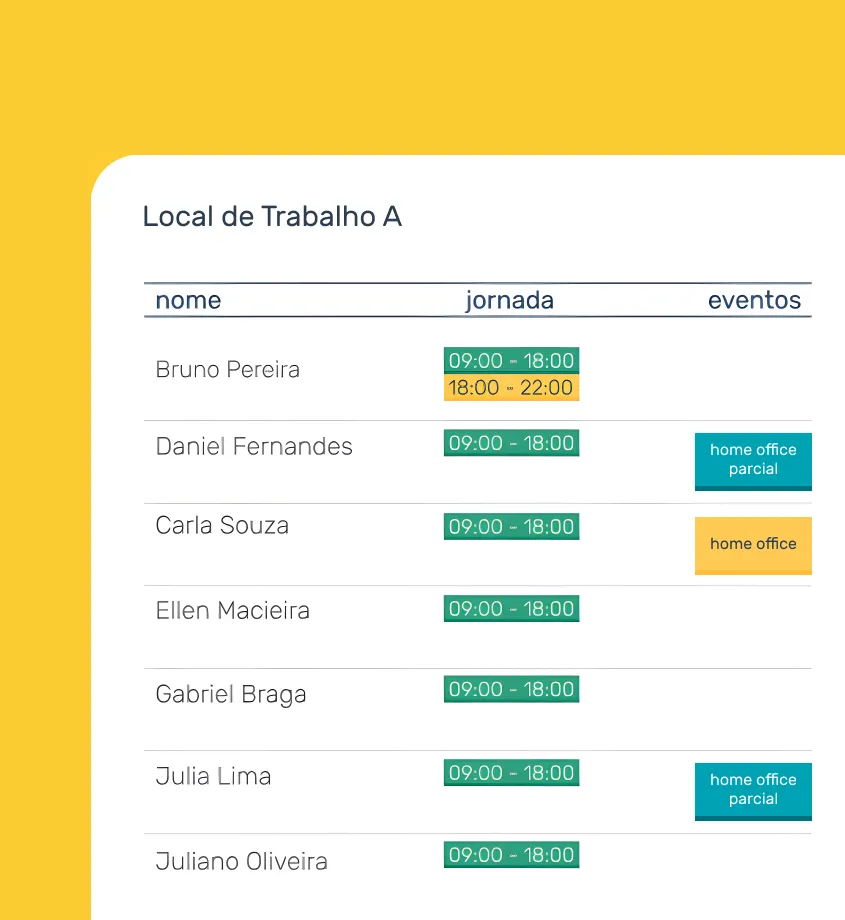Open Daniel Fernandes' home office parcial event

click(753, 461)
